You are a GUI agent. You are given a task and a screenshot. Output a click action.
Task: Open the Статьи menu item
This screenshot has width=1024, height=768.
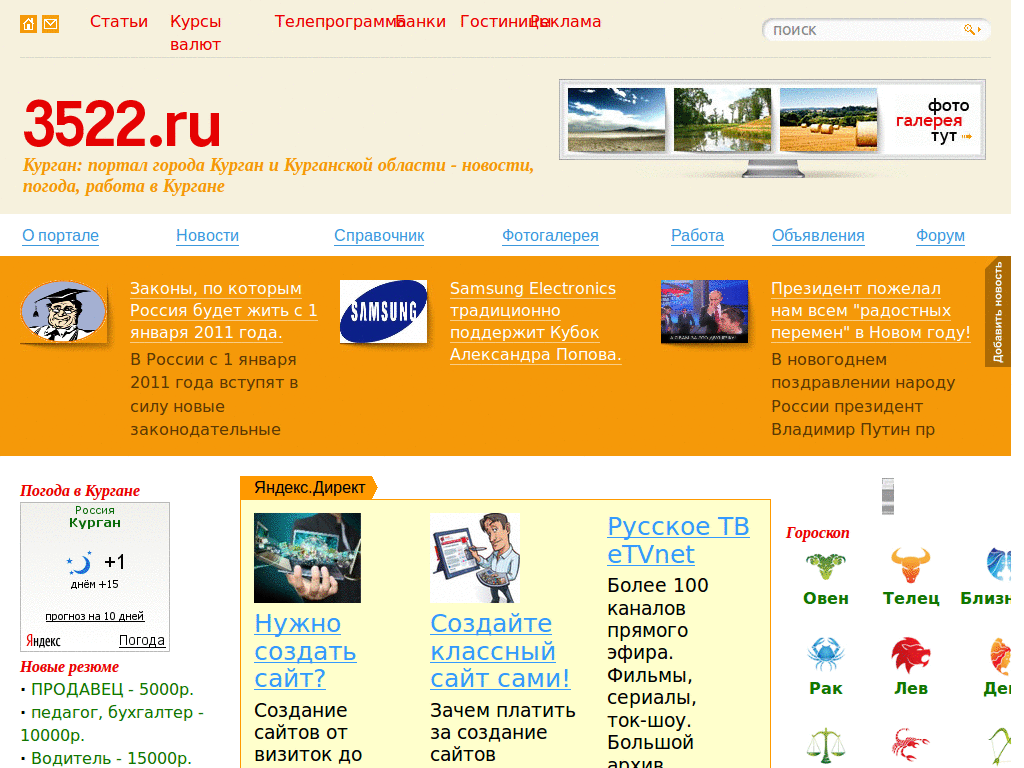[x=119, y=22]
